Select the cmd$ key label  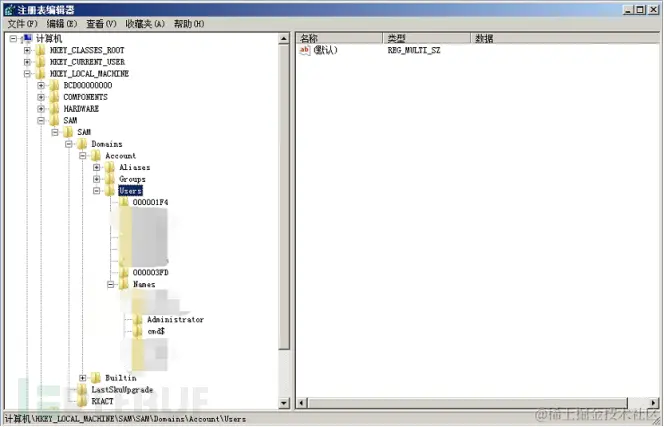tap(156, 331)
